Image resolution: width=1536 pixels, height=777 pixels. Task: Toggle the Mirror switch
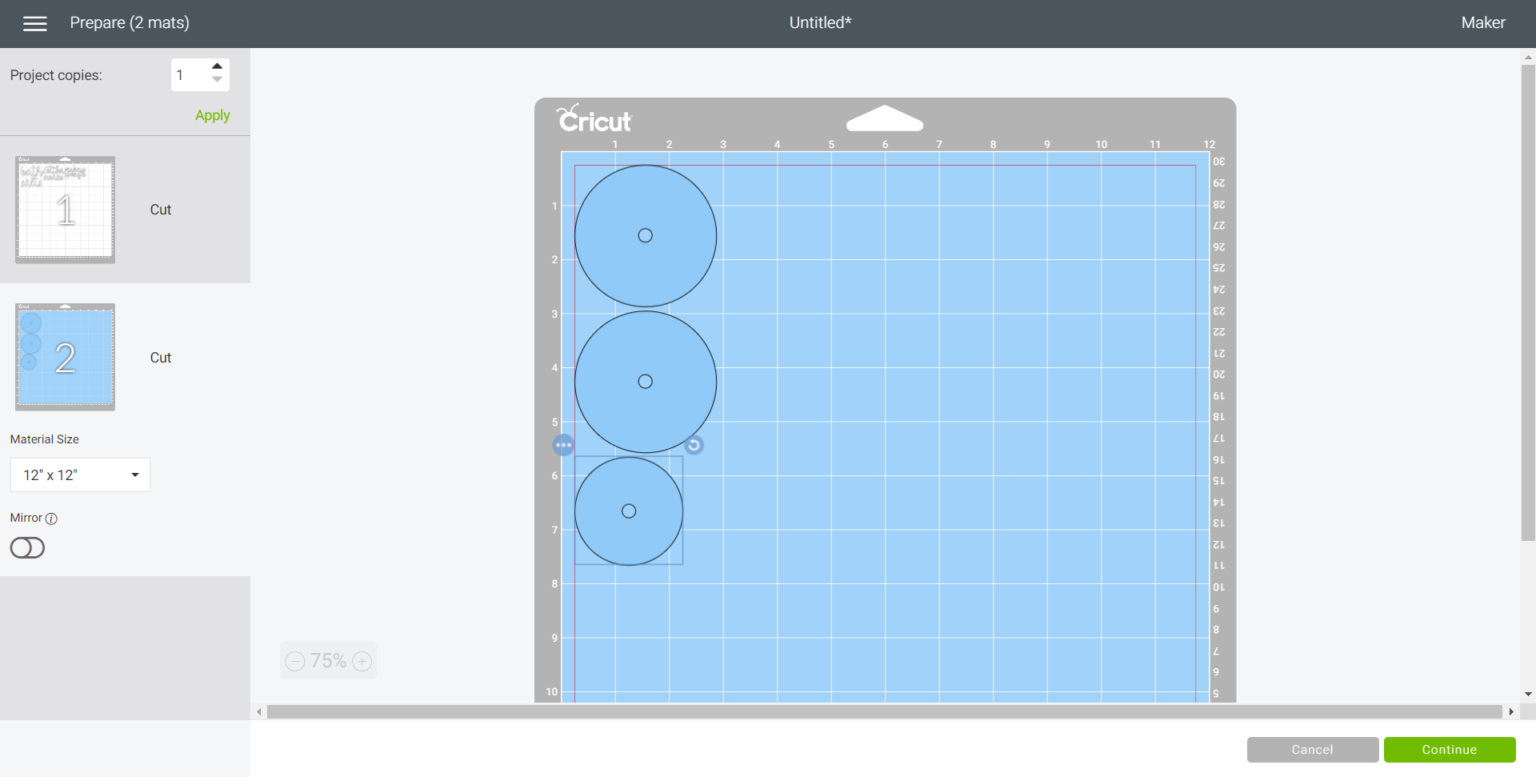click(x=27, y=548)
